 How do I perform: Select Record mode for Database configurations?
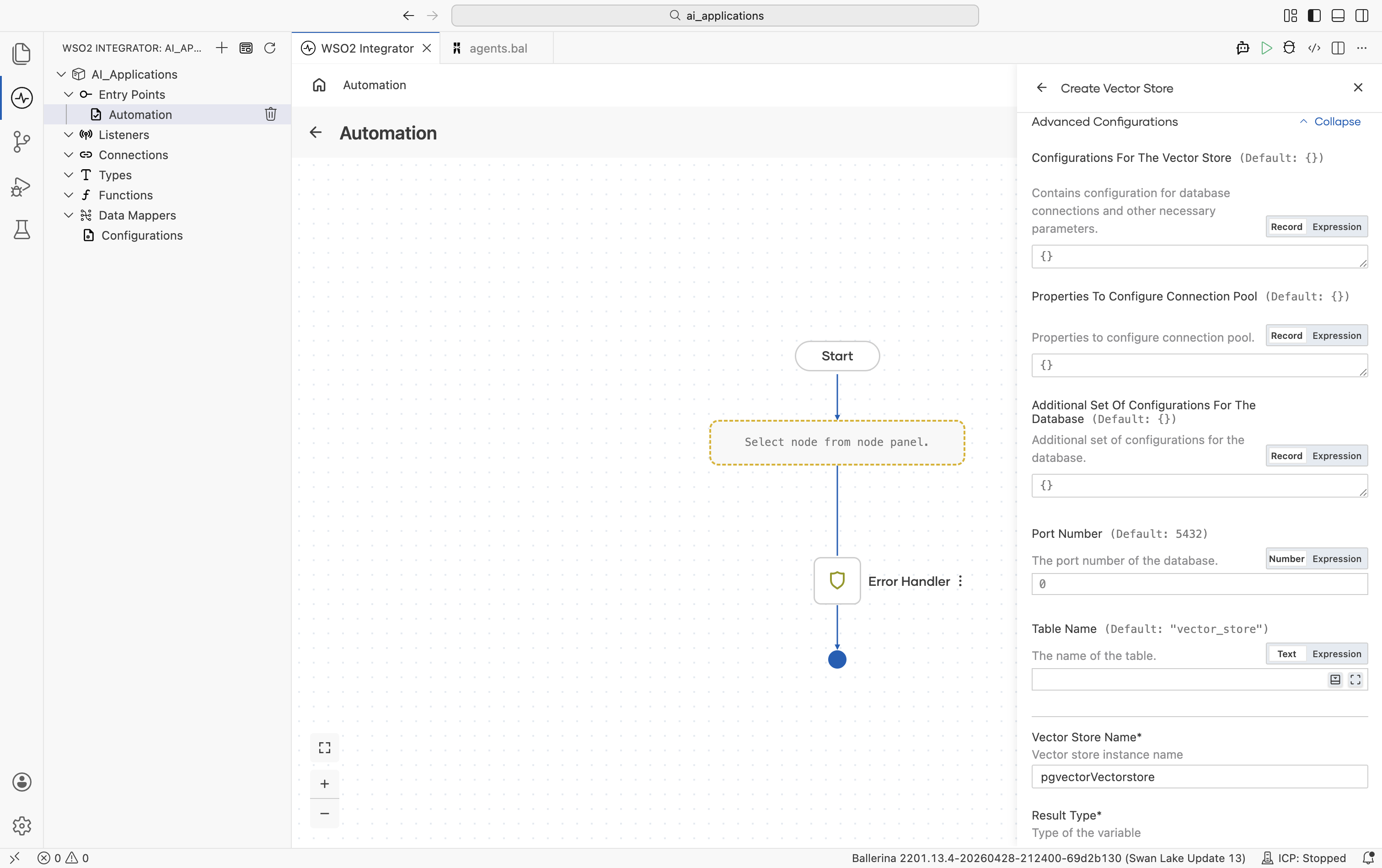click(1286, 456)
